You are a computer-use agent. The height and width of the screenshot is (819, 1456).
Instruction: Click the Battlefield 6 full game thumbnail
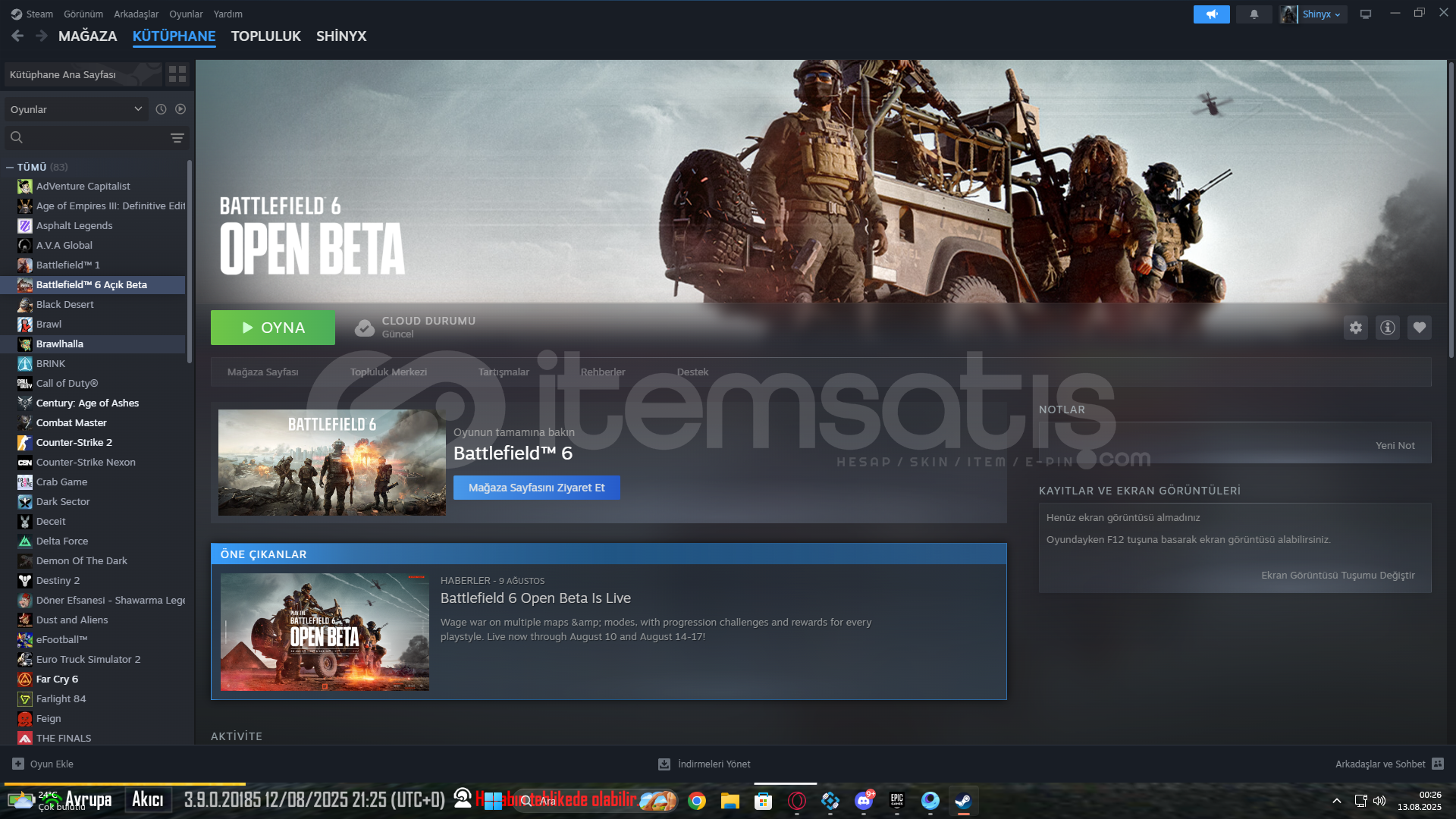pos(332,463)
